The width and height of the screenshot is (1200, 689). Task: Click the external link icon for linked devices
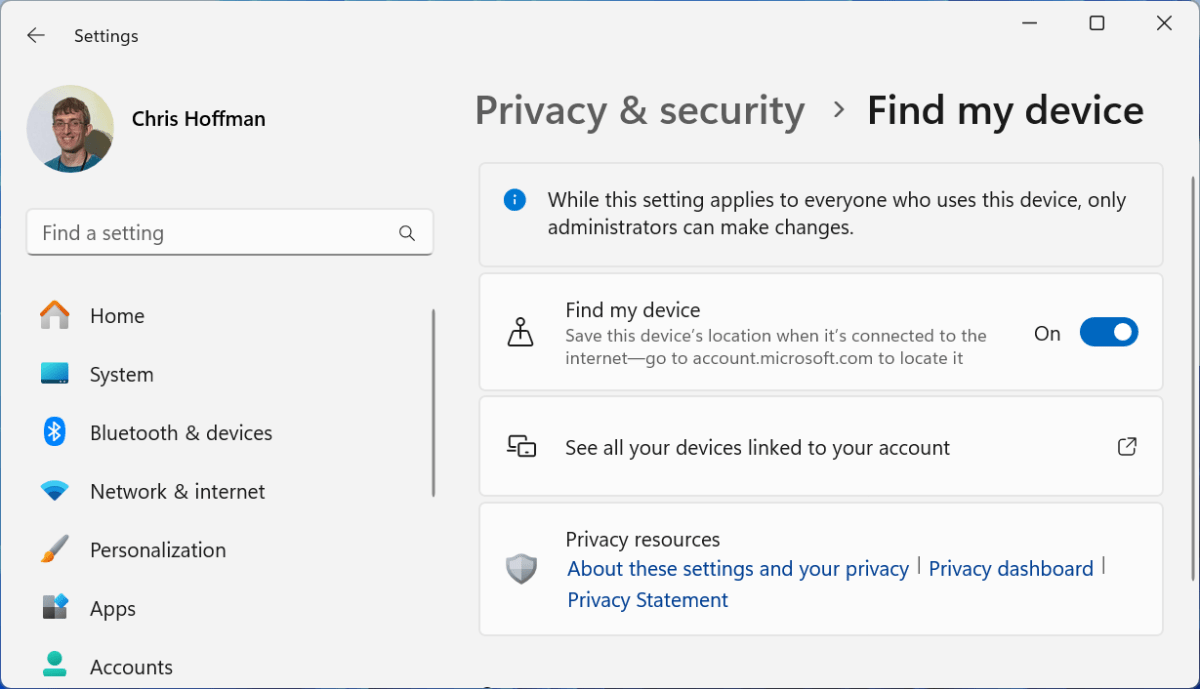pyautogui.click(x=1127, y=447)
